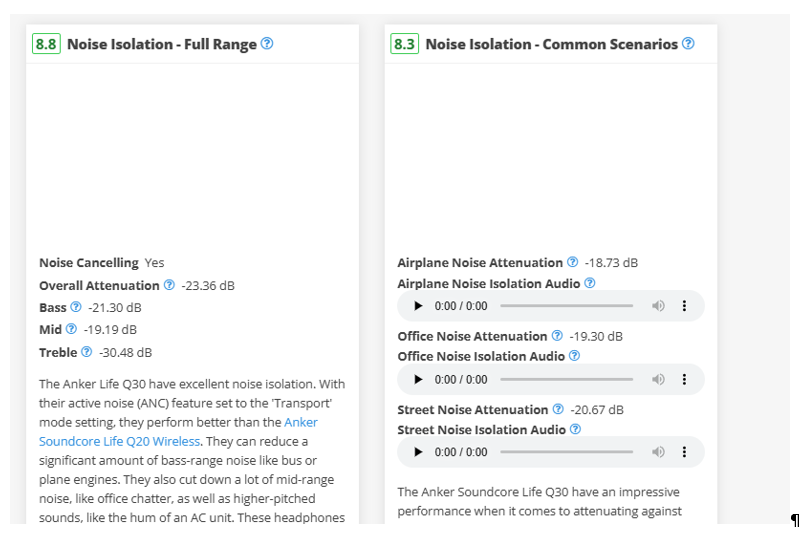Click the Airplane audio seek bar

point(566,306)
